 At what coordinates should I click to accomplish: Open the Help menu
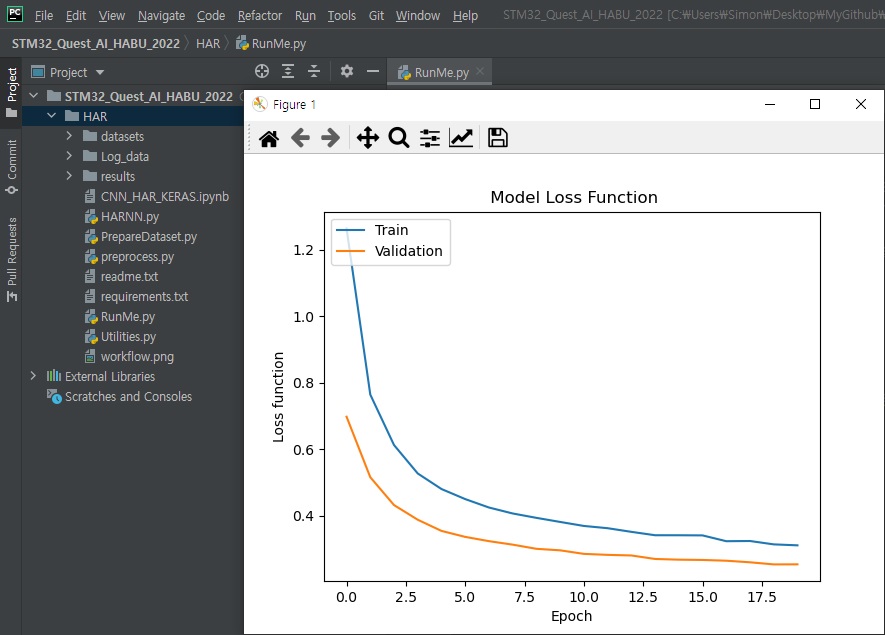pos(465,15)
